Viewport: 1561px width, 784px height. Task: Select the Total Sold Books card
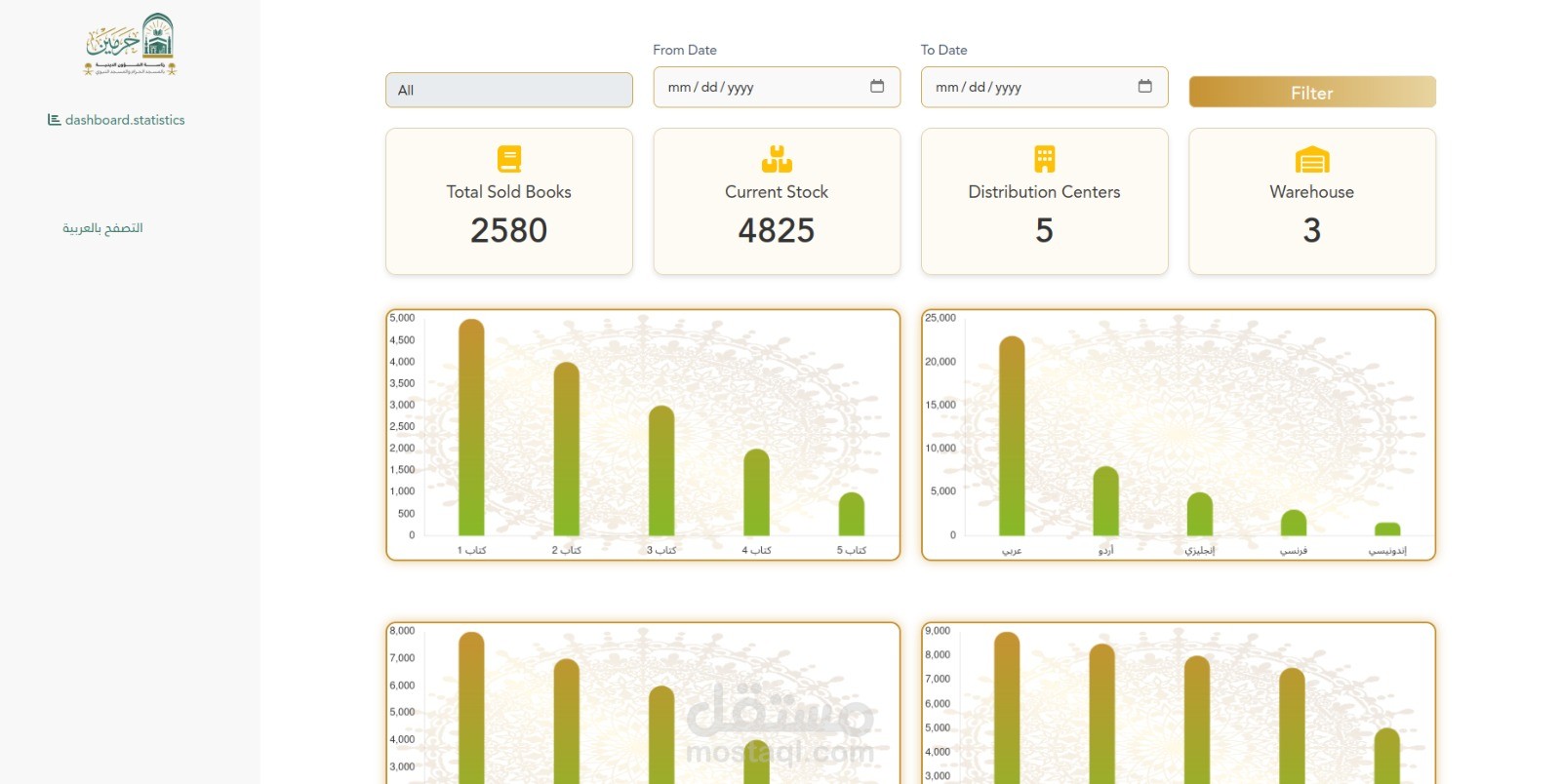tap(508, 202)
